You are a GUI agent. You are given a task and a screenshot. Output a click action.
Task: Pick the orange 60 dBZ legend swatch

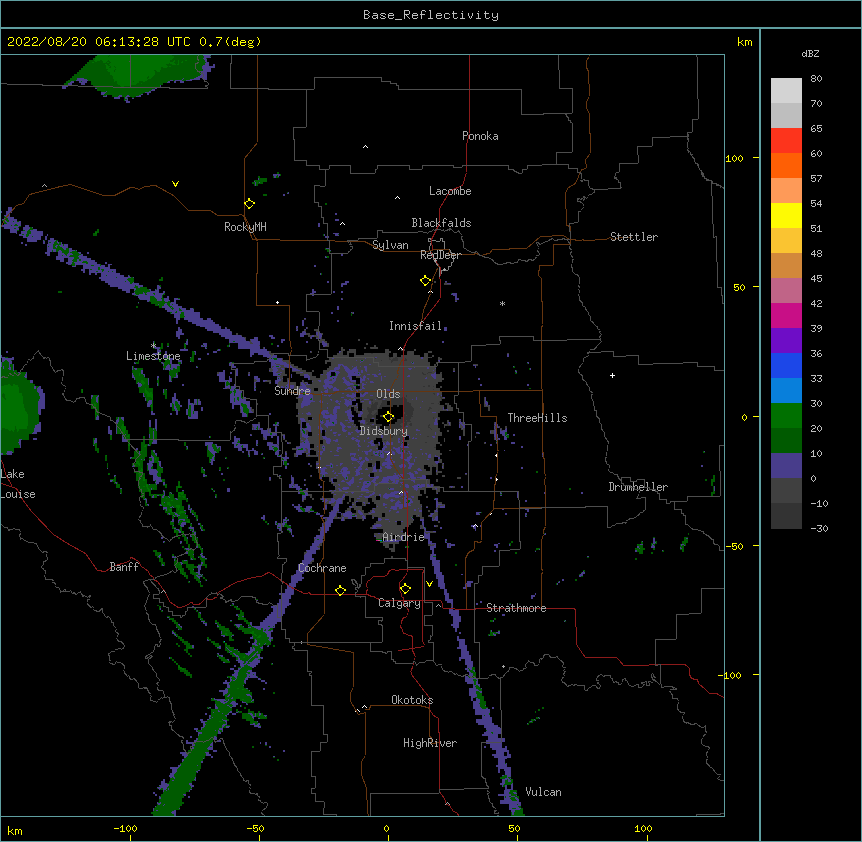pyautogui.click(x=786, y=165)
